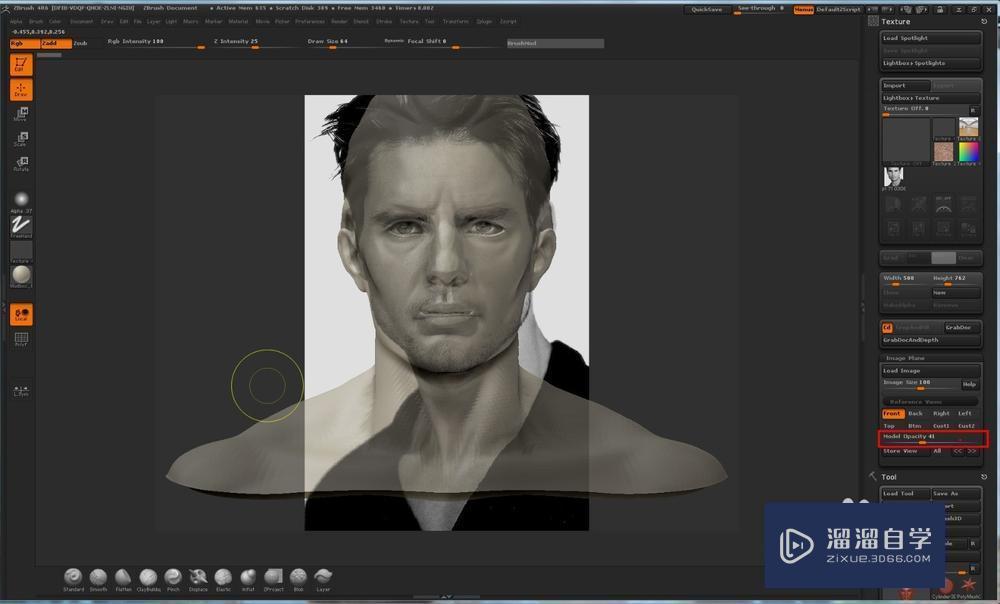Screen dimensions: 1000x604
Task: Click the Store View button
Action: coord(904,451)
